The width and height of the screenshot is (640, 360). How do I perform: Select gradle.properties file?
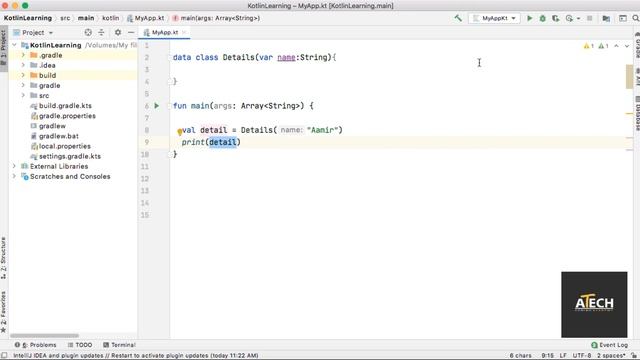63,116
